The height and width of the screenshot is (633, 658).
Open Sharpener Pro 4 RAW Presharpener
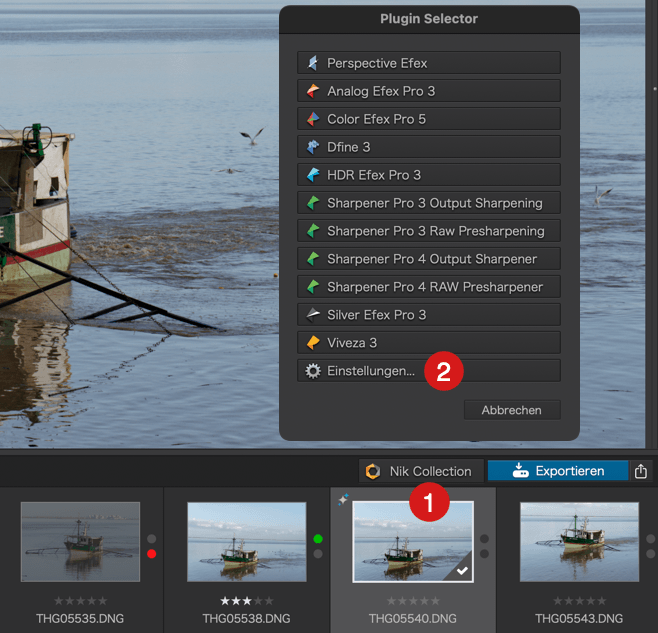pos(429,287)
